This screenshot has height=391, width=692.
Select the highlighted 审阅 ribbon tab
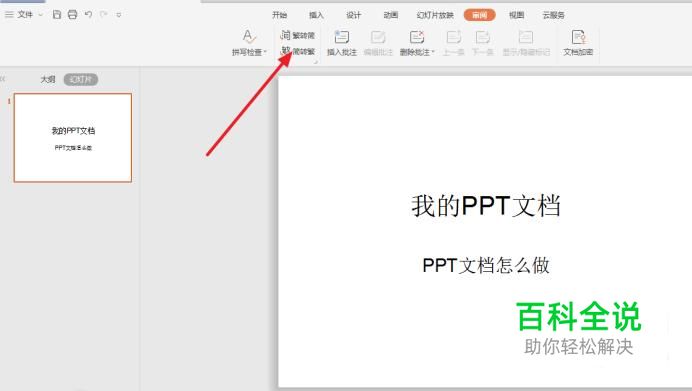pos(479,15)
